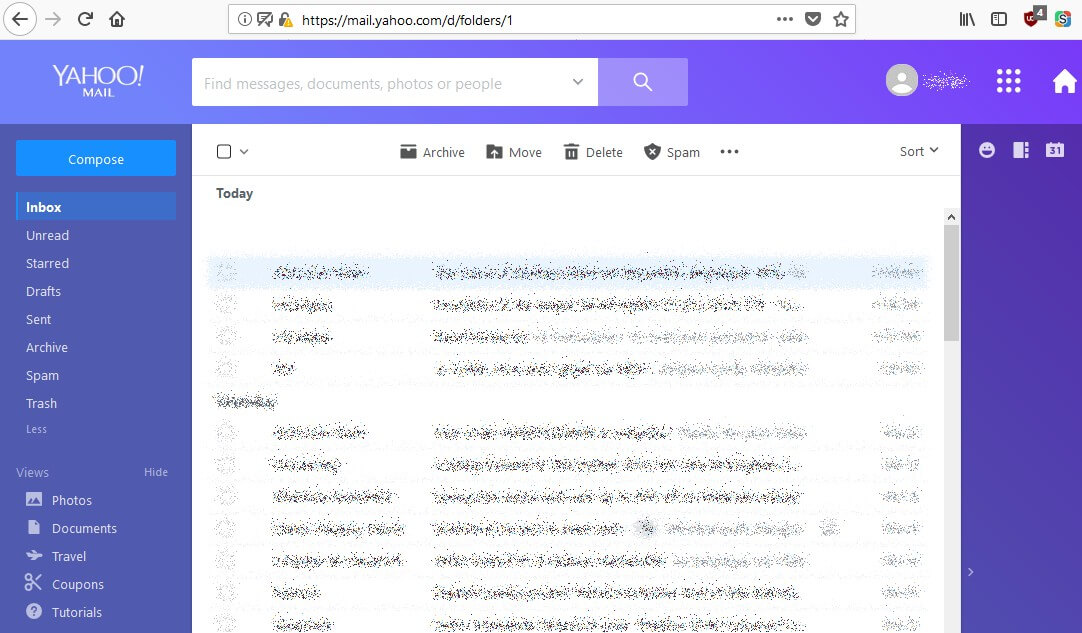The width and height of the screenshot is (1082, 633).
Task: Open the advanced search dropdown arrow
Action: pyautogui.click(x=578, y=81)
